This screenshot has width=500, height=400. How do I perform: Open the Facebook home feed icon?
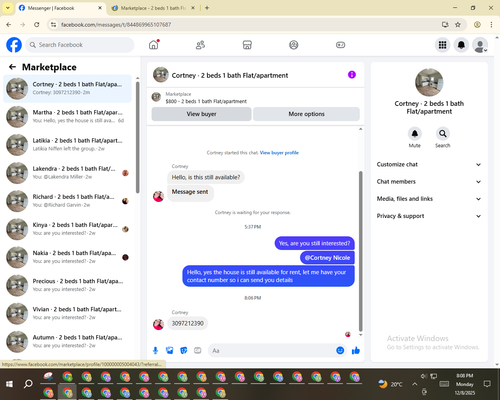click(154, 45)
